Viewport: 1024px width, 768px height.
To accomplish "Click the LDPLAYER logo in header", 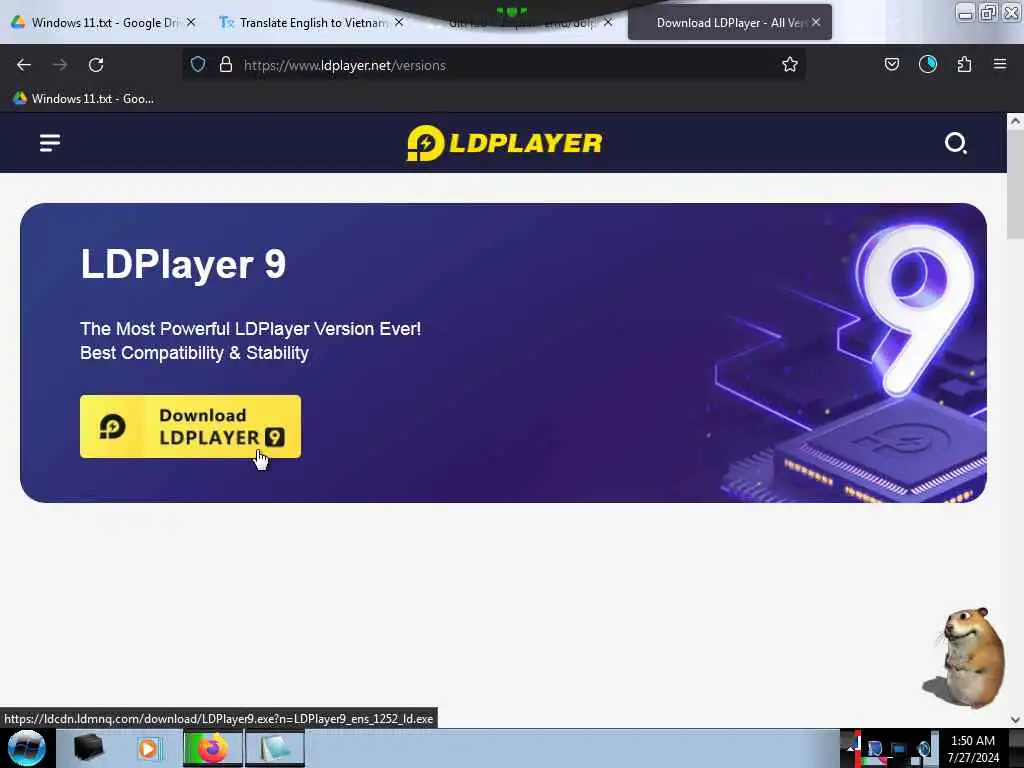I will point(504,142).
